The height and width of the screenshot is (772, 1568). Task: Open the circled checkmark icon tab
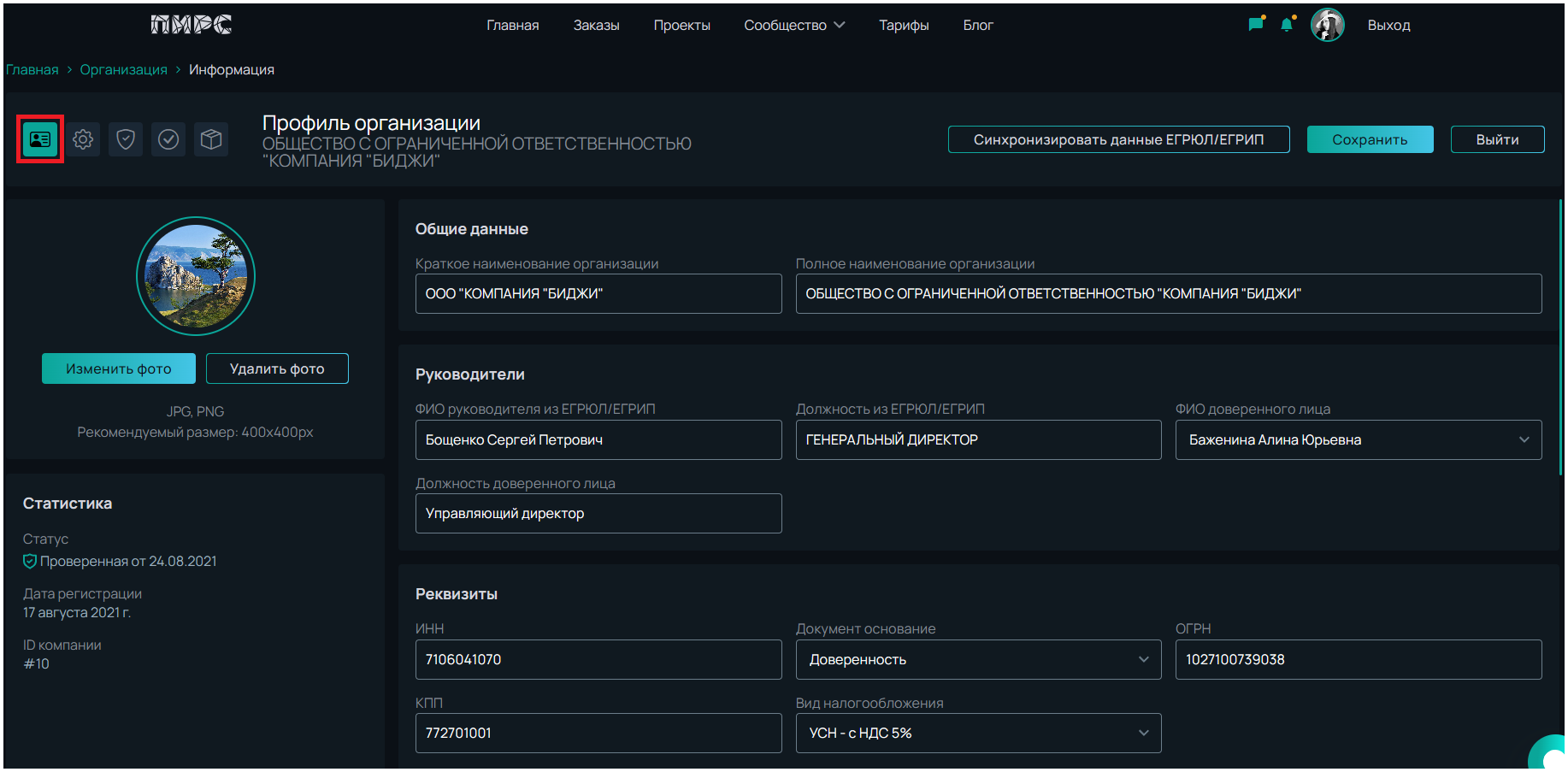tap(168, 139)
